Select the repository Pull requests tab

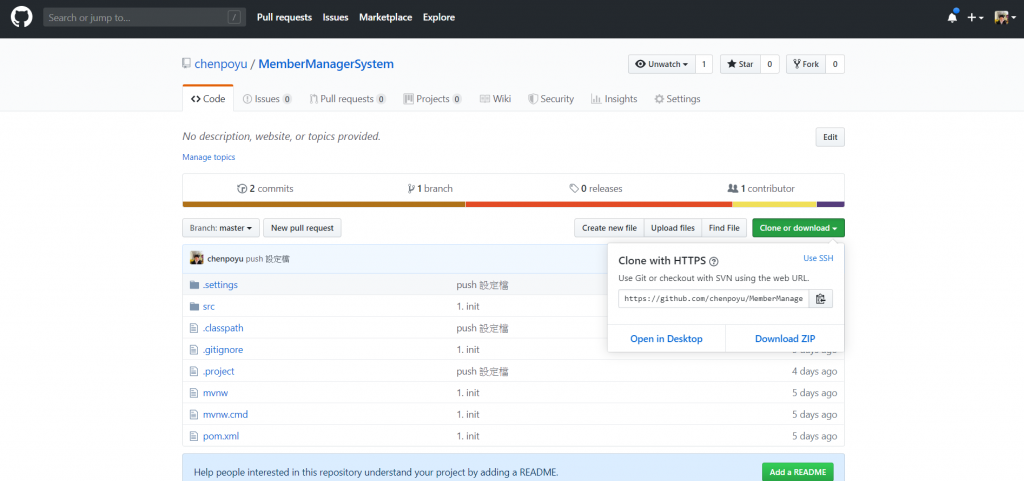click(x=347, y=99)
